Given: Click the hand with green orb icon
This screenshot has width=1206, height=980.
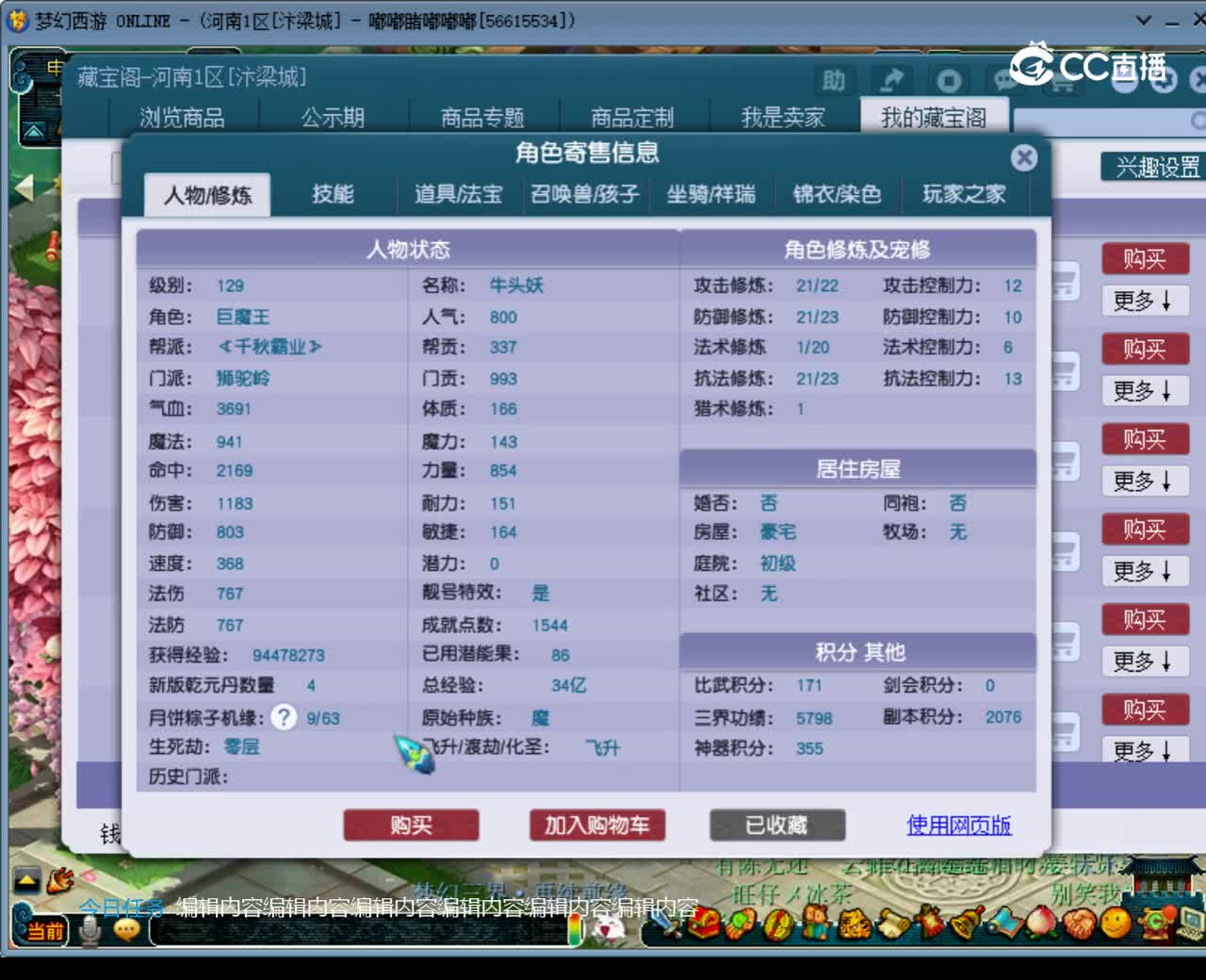Looking at the screenshot, I should pyautogui.click(x=741, y=923).
